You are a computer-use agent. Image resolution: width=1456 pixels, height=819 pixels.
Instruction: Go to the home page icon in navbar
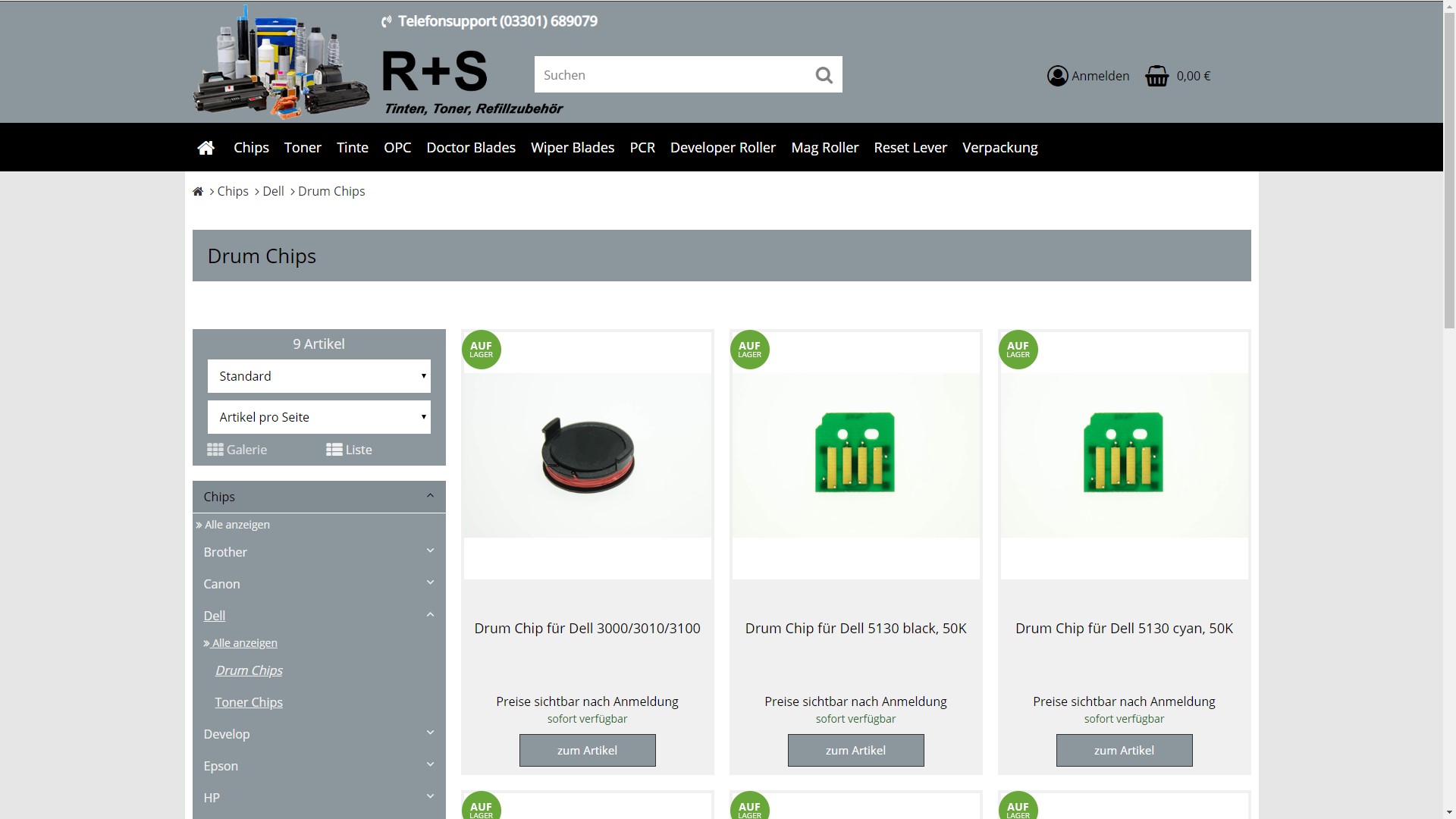click(x=206, y=148)
